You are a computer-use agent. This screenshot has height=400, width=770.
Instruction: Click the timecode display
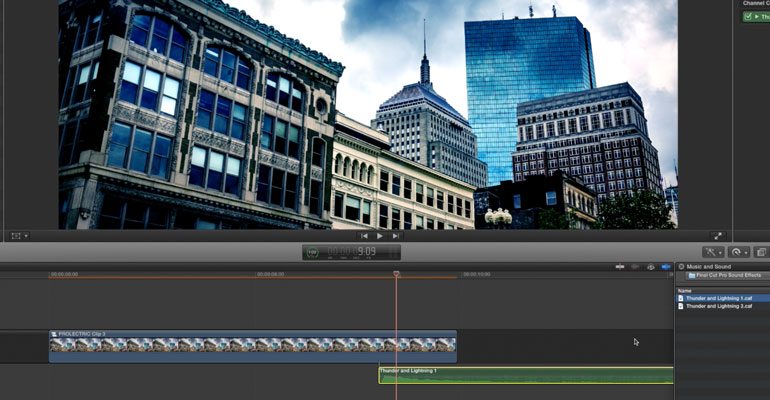352,253
